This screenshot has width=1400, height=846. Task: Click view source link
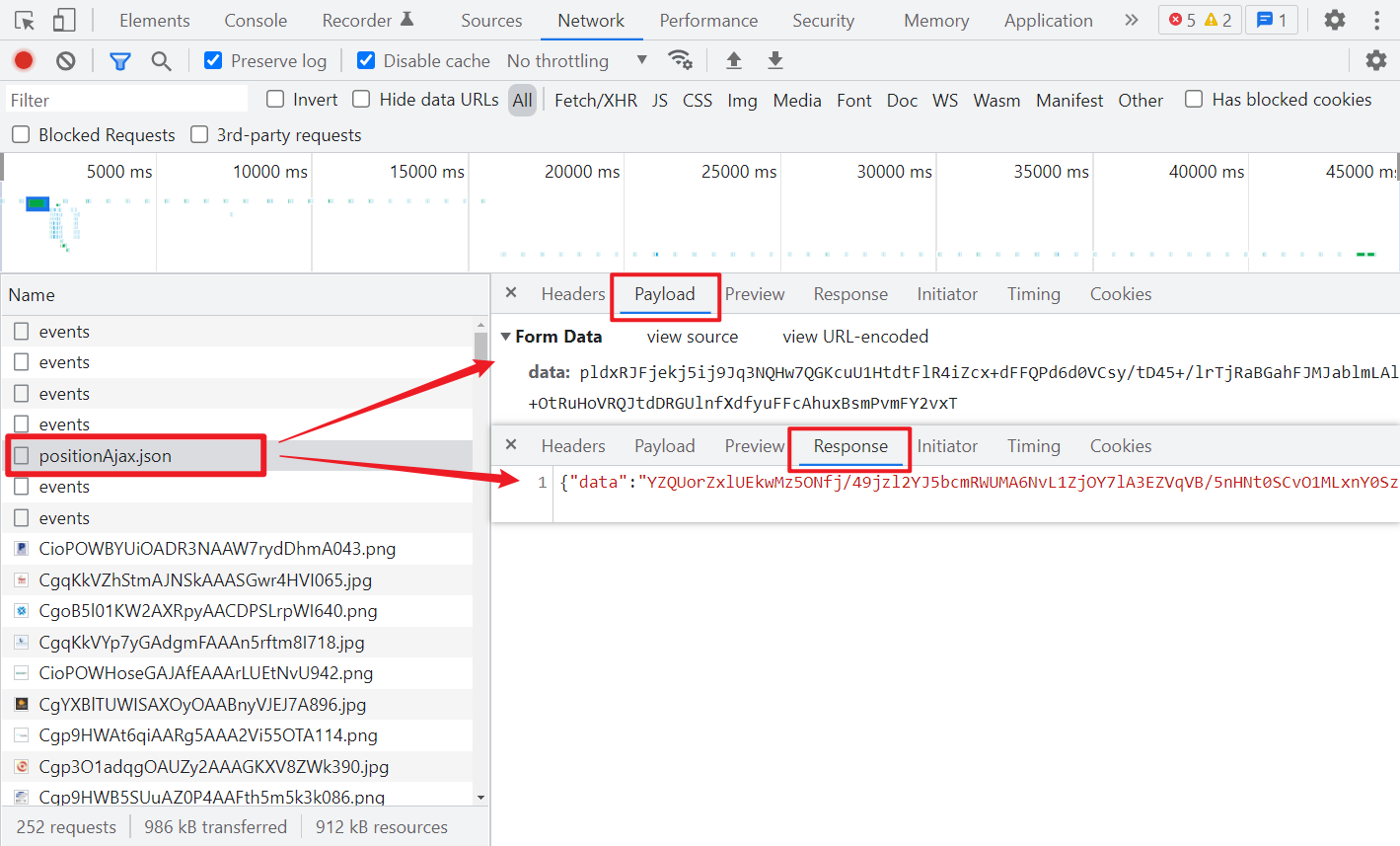(693, 337)
